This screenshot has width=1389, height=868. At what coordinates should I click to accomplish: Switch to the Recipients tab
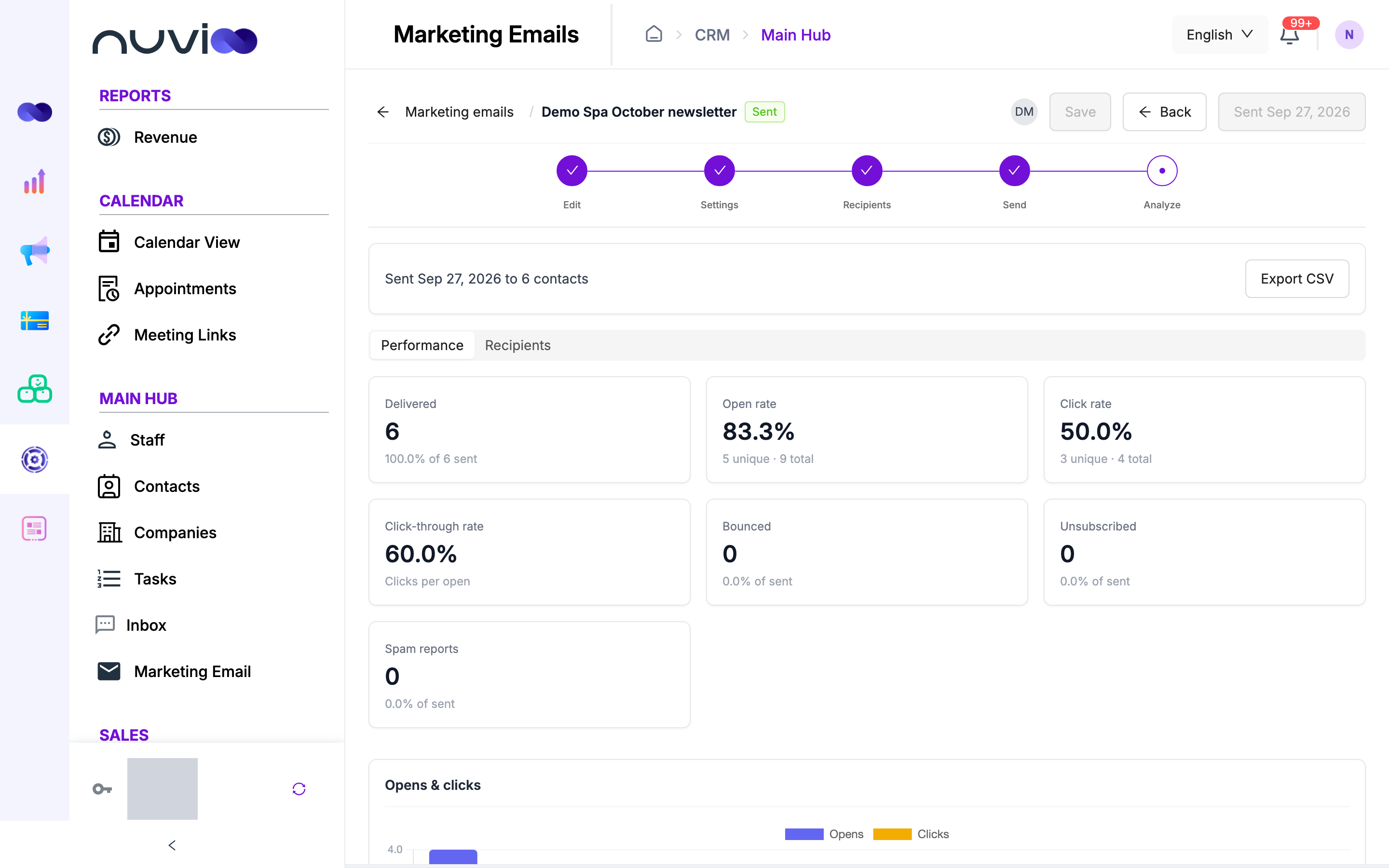(517, 345)
